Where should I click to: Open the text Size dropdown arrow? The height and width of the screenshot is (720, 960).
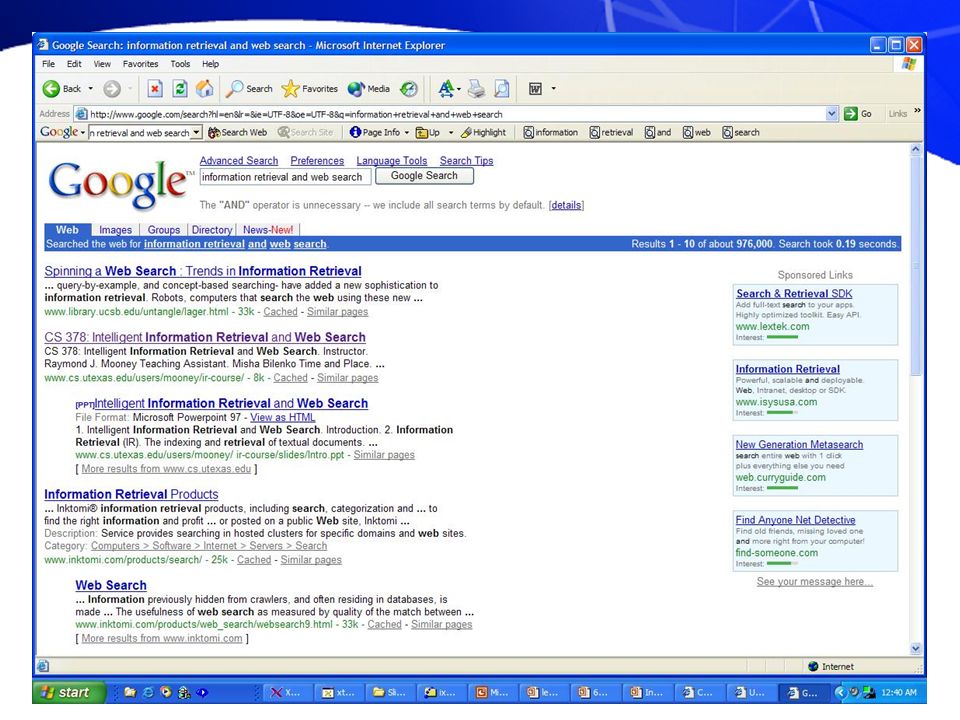tap(459, 89)
